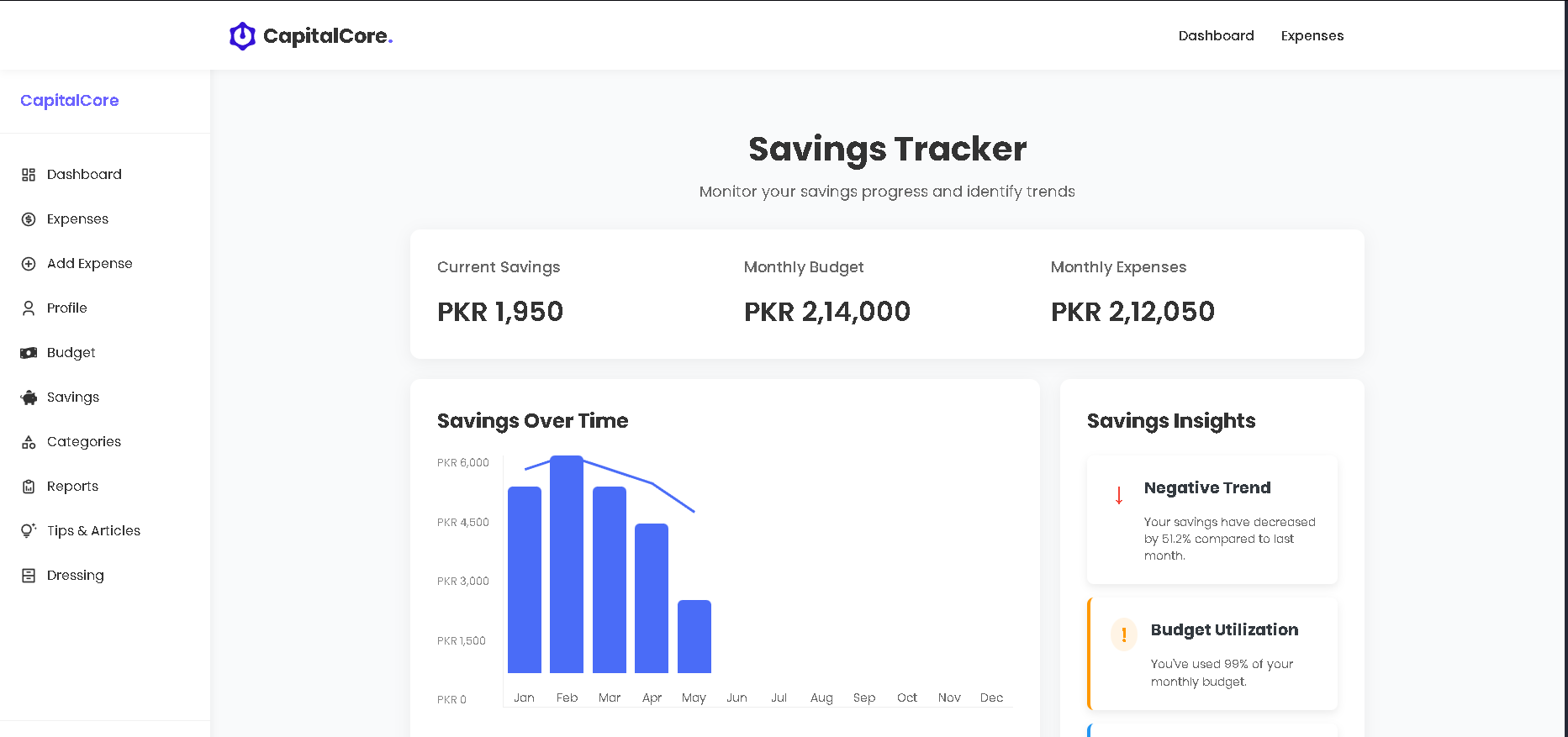
Task: Click the 'used 99% of your monthly budget' text
Action: (1222, 673)
